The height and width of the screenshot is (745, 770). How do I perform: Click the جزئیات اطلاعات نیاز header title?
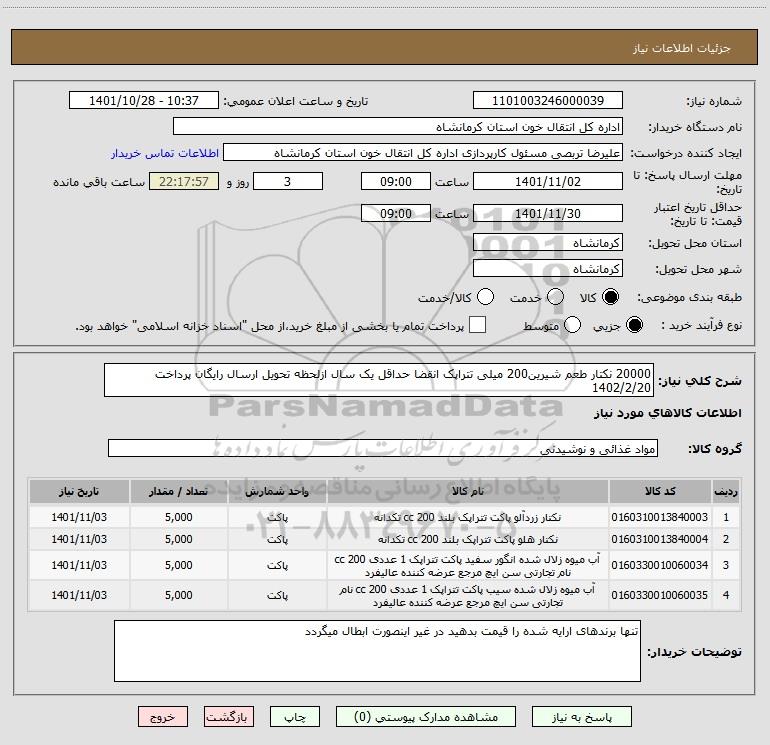click(x=682, y=48)
